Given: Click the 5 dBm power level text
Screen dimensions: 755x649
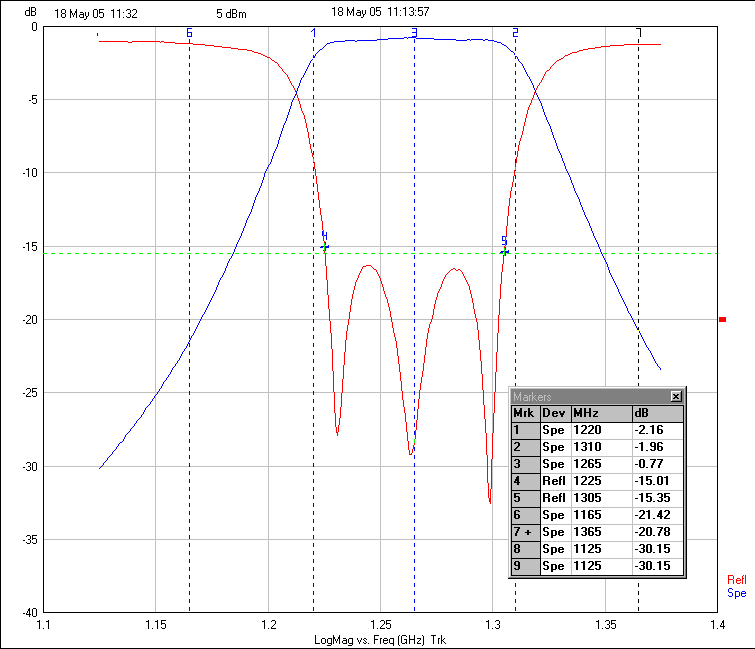Looking at the screenshot, I should [231, 14].
